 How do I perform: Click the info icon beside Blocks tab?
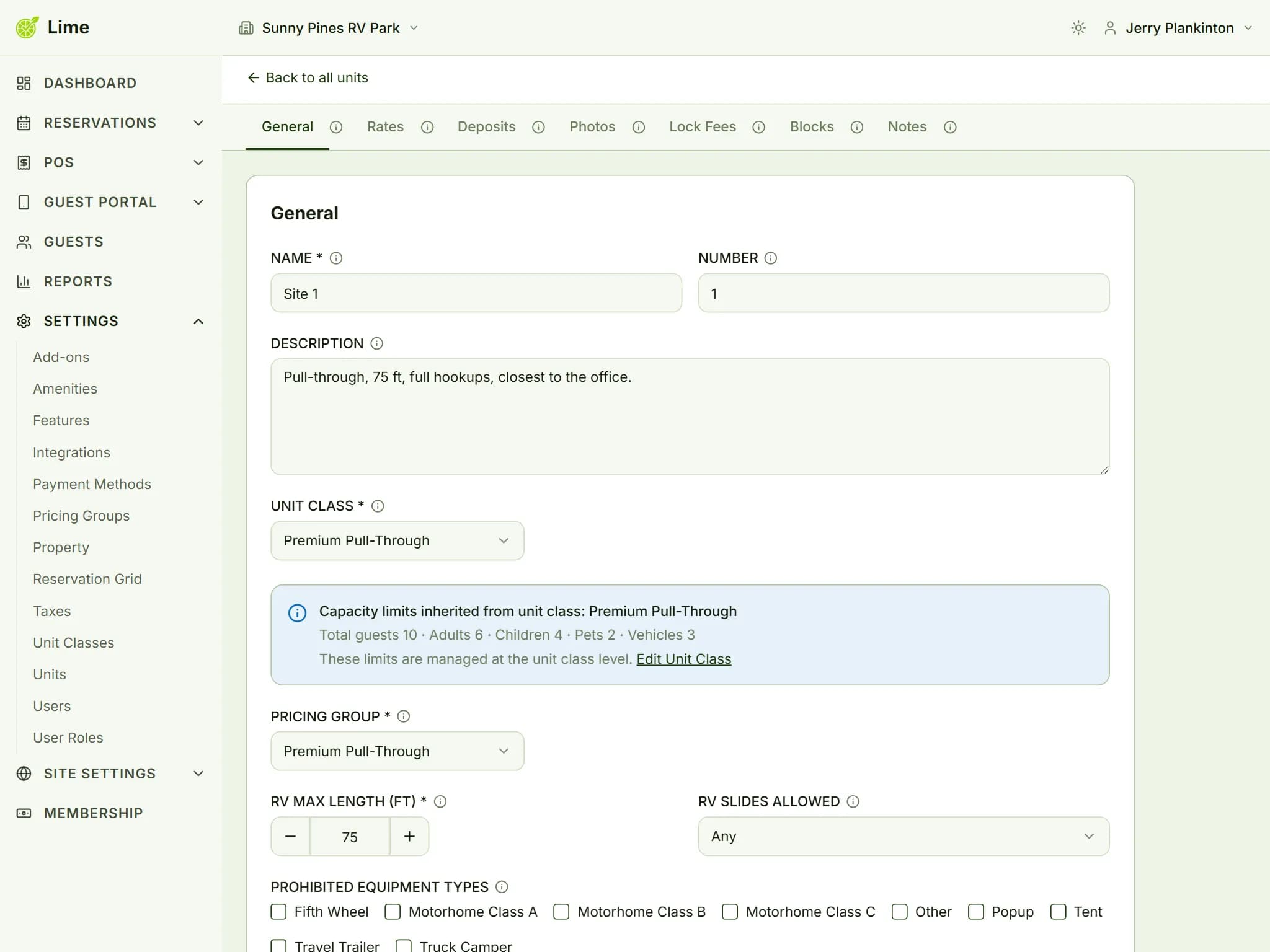pyautogui.click(x=857, y=127)
